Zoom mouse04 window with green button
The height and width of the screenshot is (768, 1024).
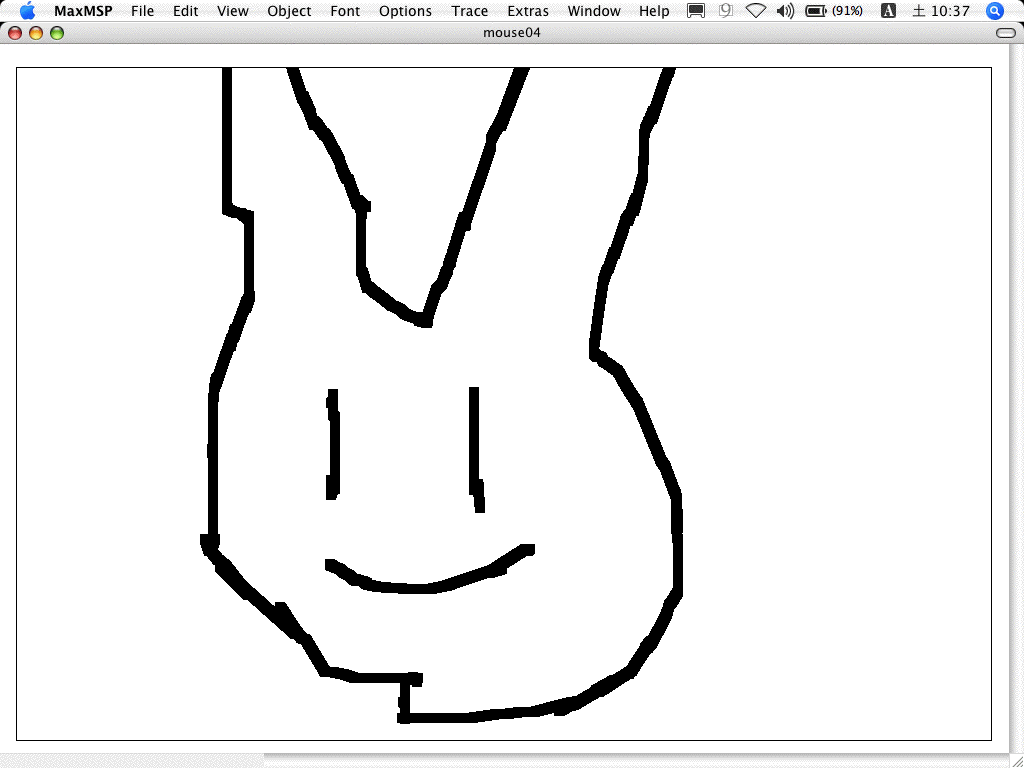click(57, 33)
